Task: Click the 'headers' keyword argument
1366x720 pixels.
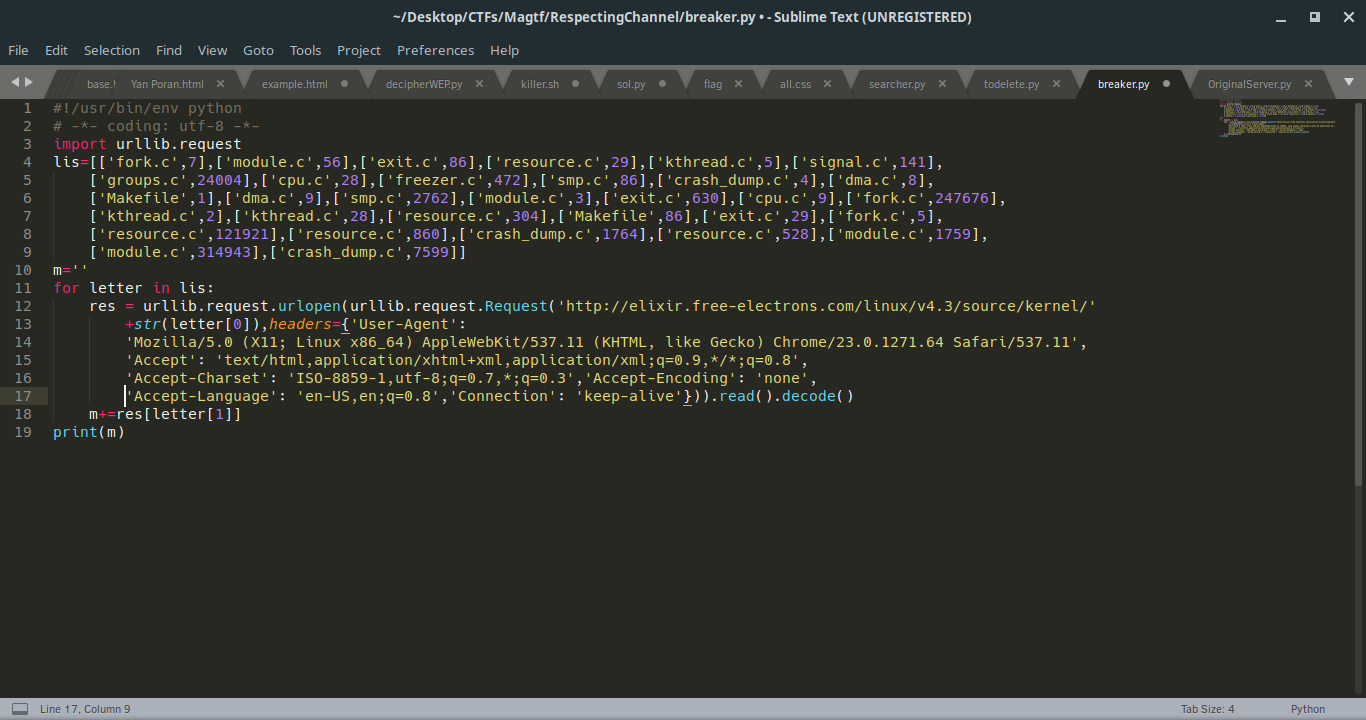Action: pos(301,324)
